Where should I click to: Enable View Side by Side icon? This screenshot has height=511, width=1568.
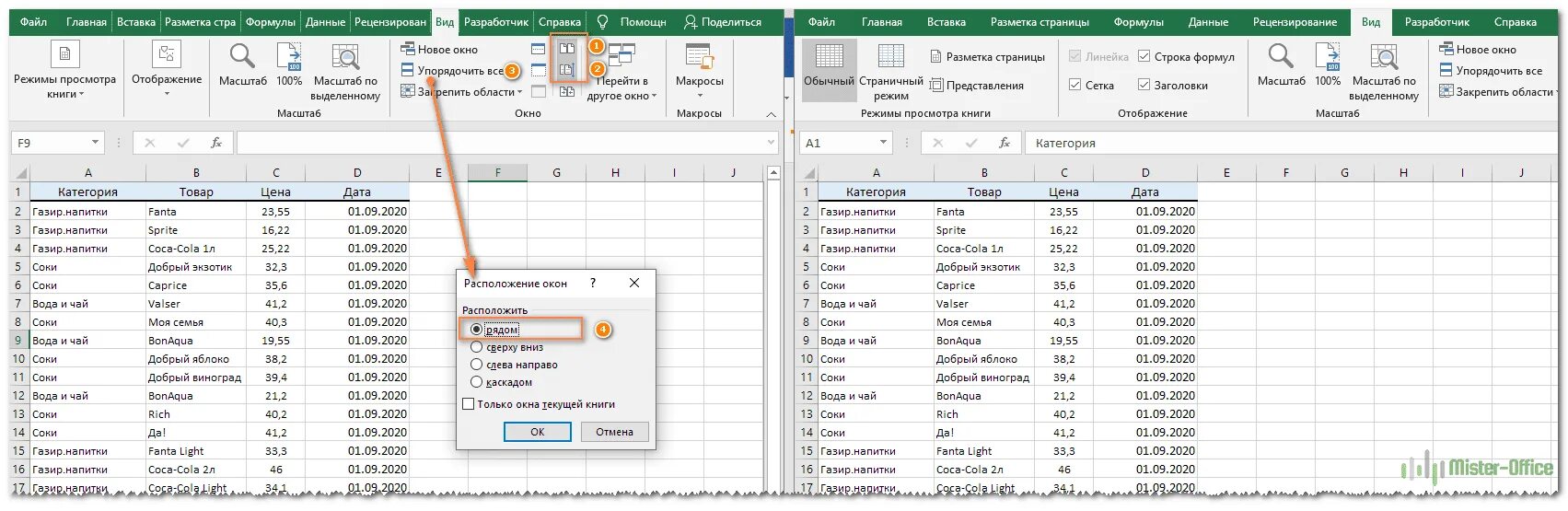click(x=567, y=48)
